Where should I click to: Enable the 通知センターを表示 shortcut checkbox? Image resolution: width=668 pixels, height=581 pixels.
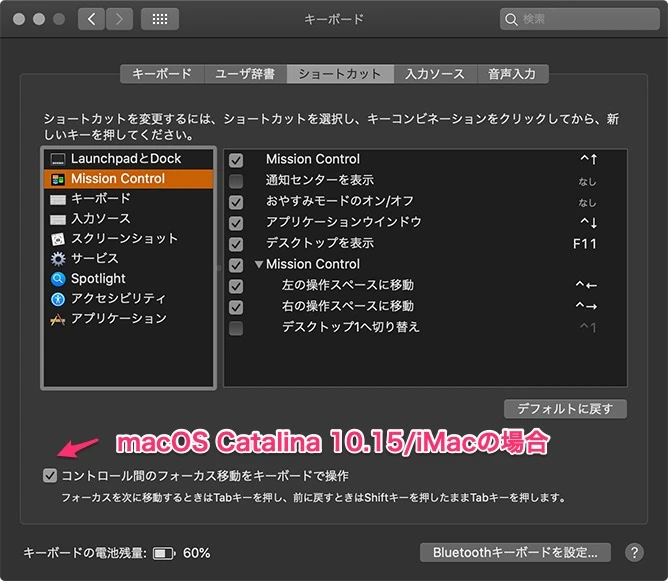[x=236, y=181]
